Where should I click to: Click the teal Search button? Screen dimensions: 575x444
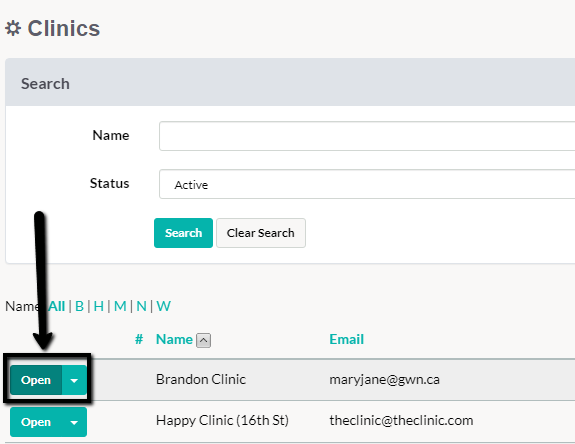(183, 233)
